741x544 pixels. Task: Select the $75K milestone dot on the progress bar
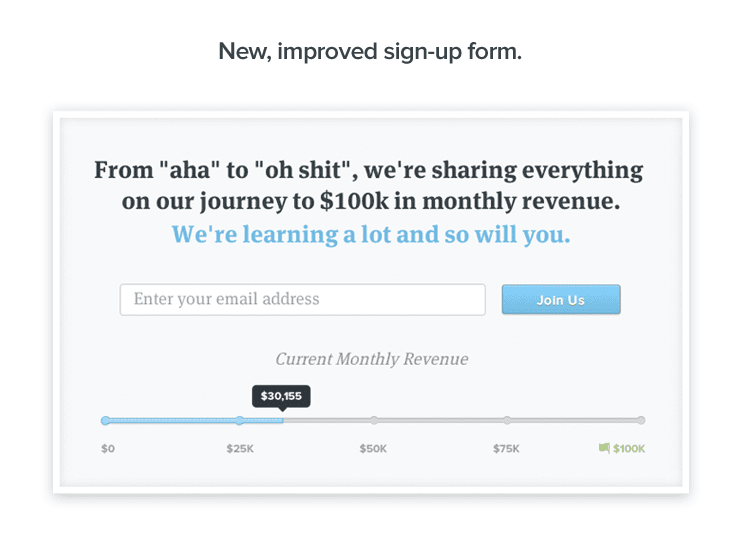[x=507, y=421]
